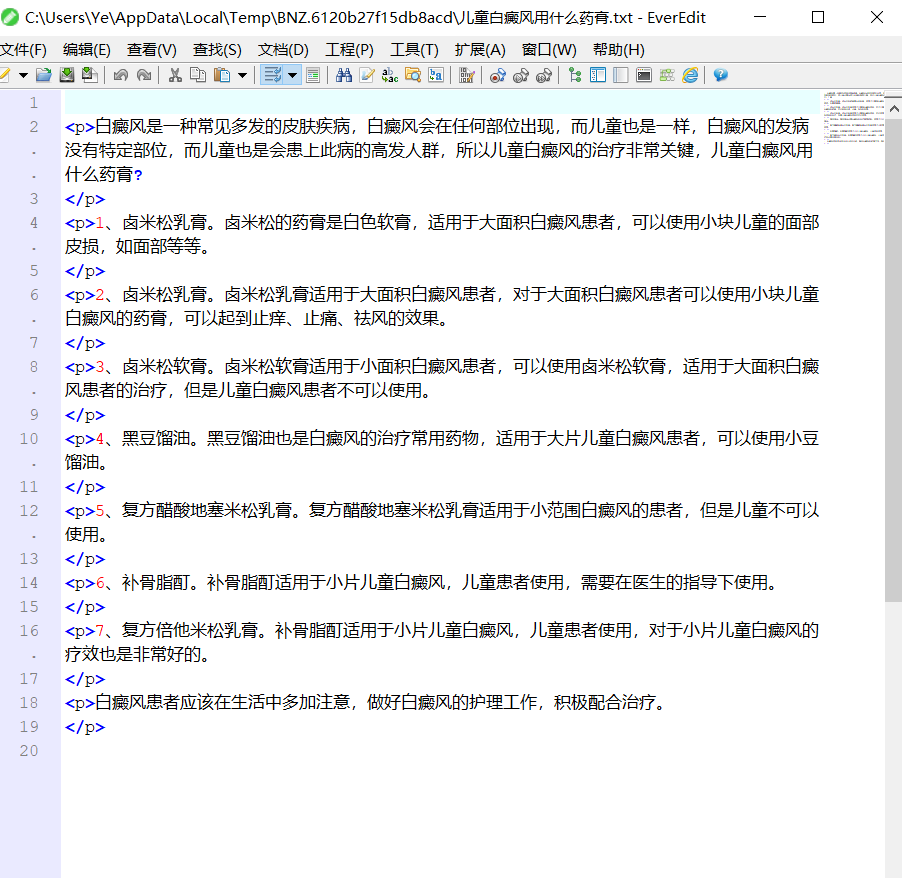Redo the last undone edit
Image resolution: width=902 pixels, height=878 pixels.
[x=144, y=75]
